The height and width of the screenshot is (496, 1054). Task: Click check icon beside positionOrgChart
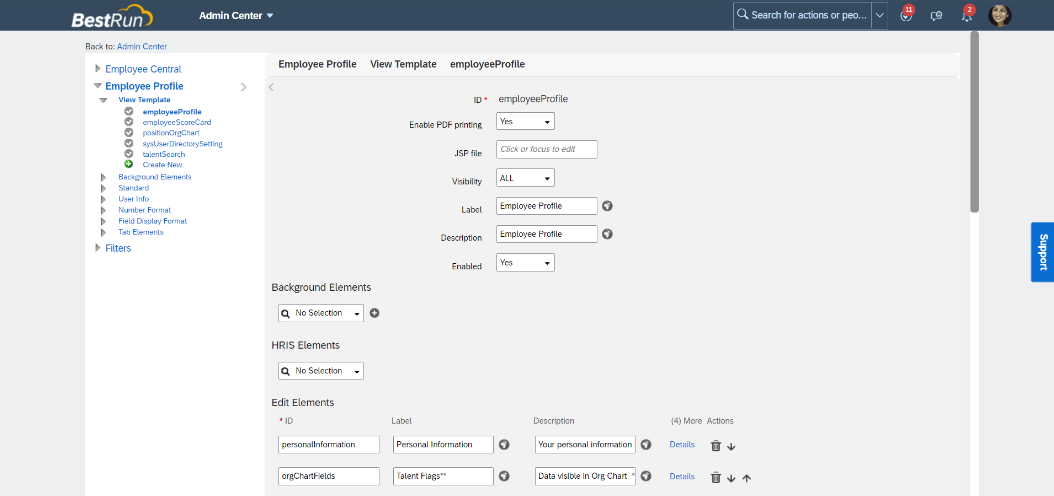[x=128, y=132]
